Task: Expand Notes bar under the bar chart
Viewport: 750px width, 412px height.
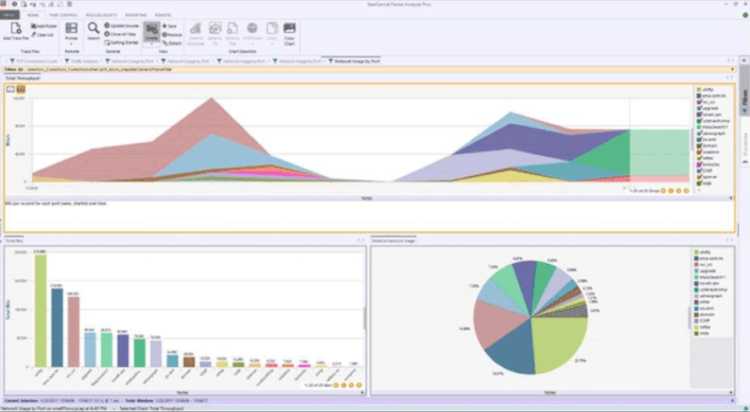Action: (x=183, y=392)
